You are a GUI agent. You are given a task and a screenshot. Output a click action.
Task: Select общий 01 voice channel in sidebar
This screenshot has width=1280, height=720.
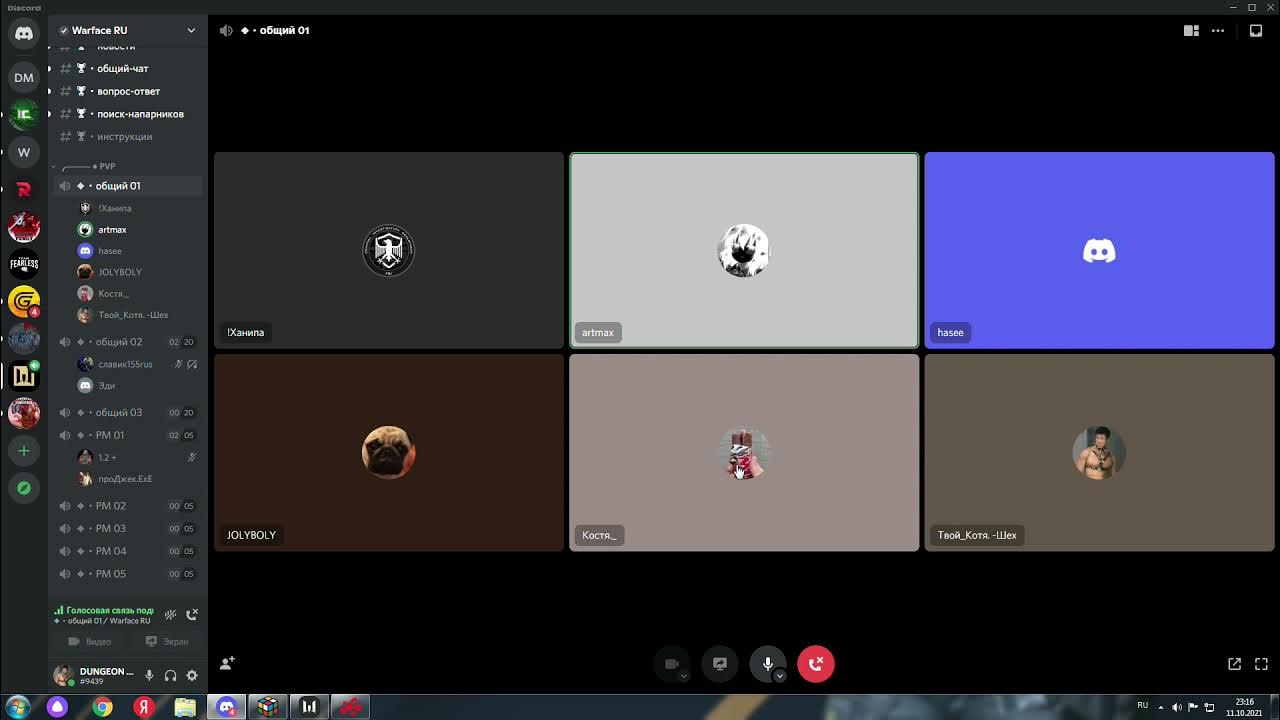click(x=128, y=186)
